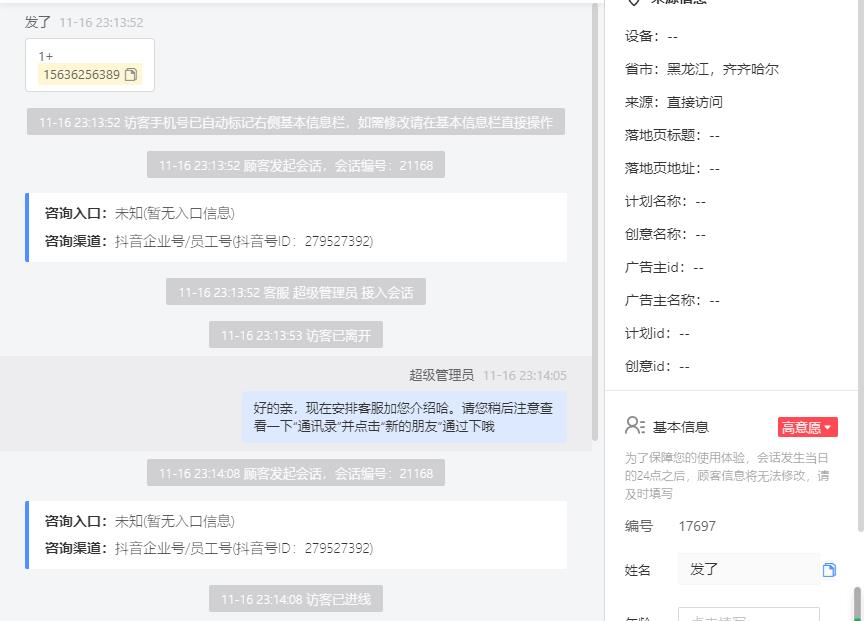
Task: Click the 23:14:08 顾客发起会话 notice
Action: [x=296, y=473]
